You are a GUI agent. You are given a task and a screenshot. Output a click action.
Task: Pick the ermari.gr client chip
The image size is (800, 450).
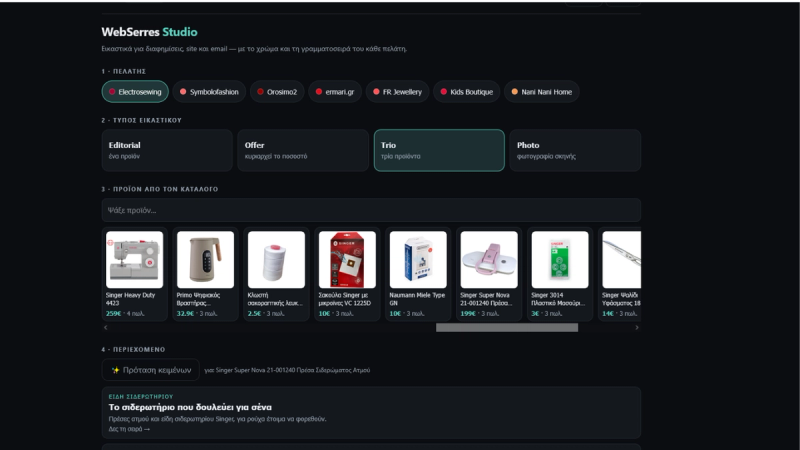click(x=335, y=92)
